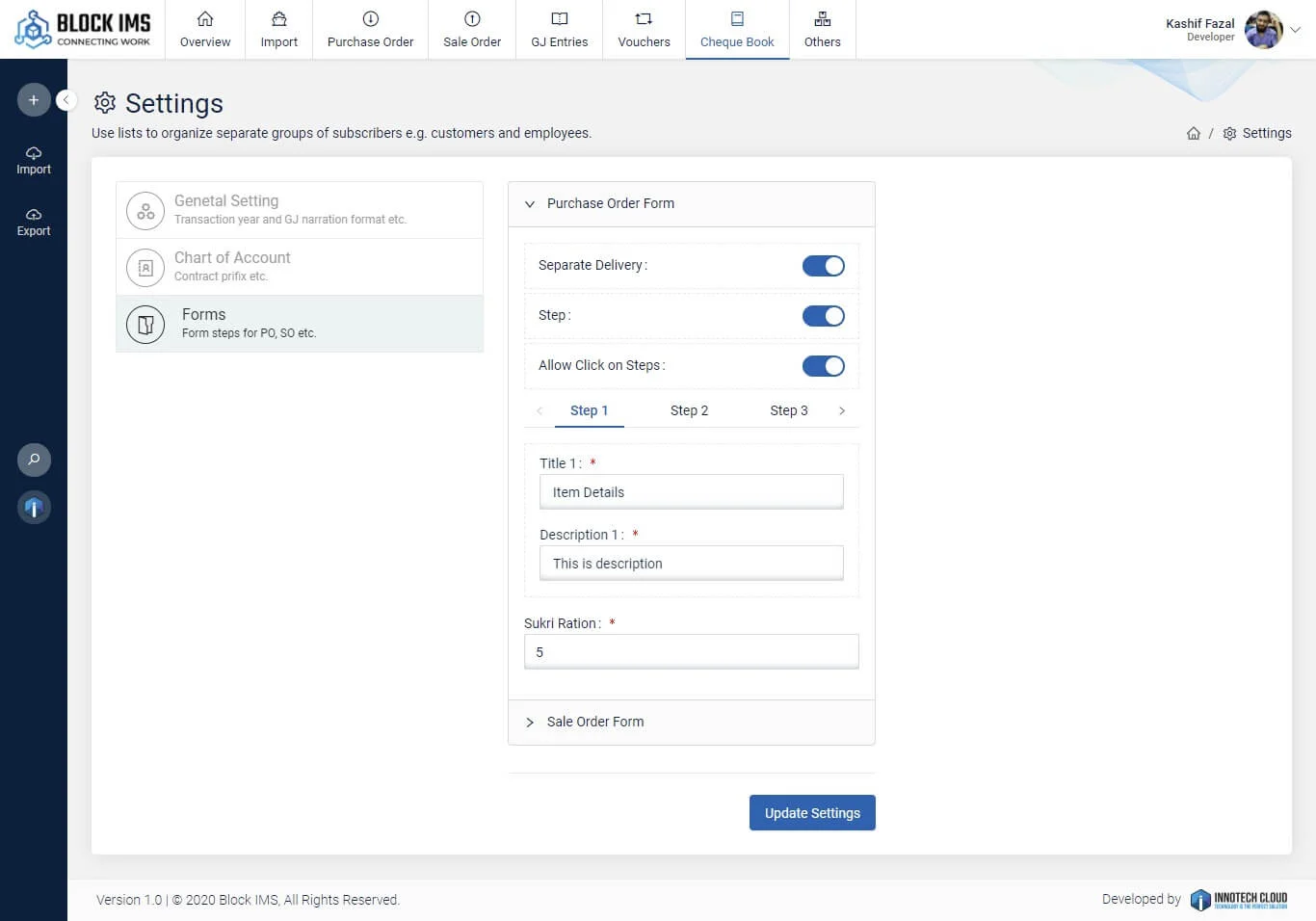This screenshot has width=1316, height=921.
Task: Click the Title 1 input field
Action: click(x=691, y=492)
